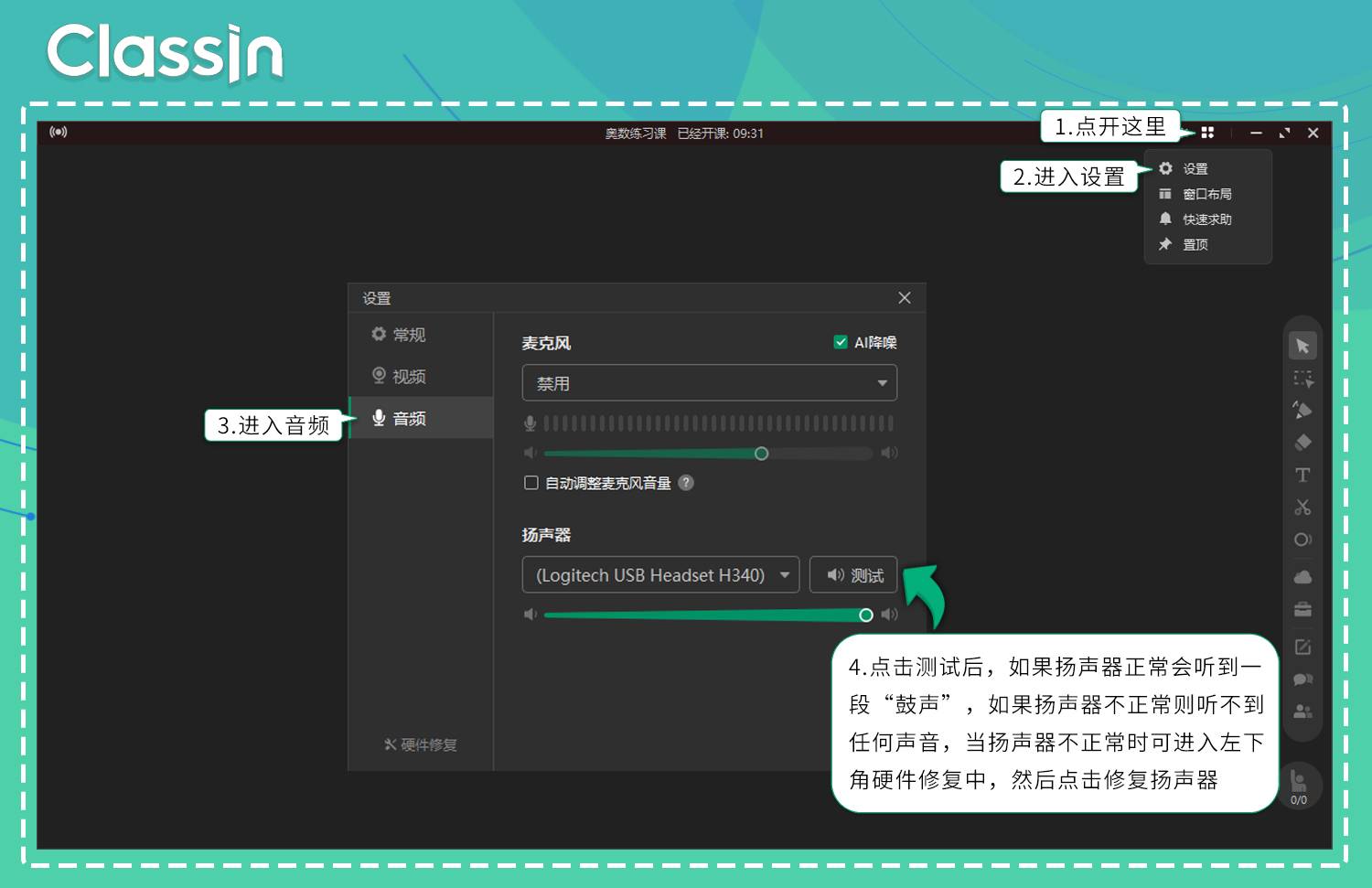The image size is (1372, 888).
Task: Open the cloud disk
Action: (1302, 577)
